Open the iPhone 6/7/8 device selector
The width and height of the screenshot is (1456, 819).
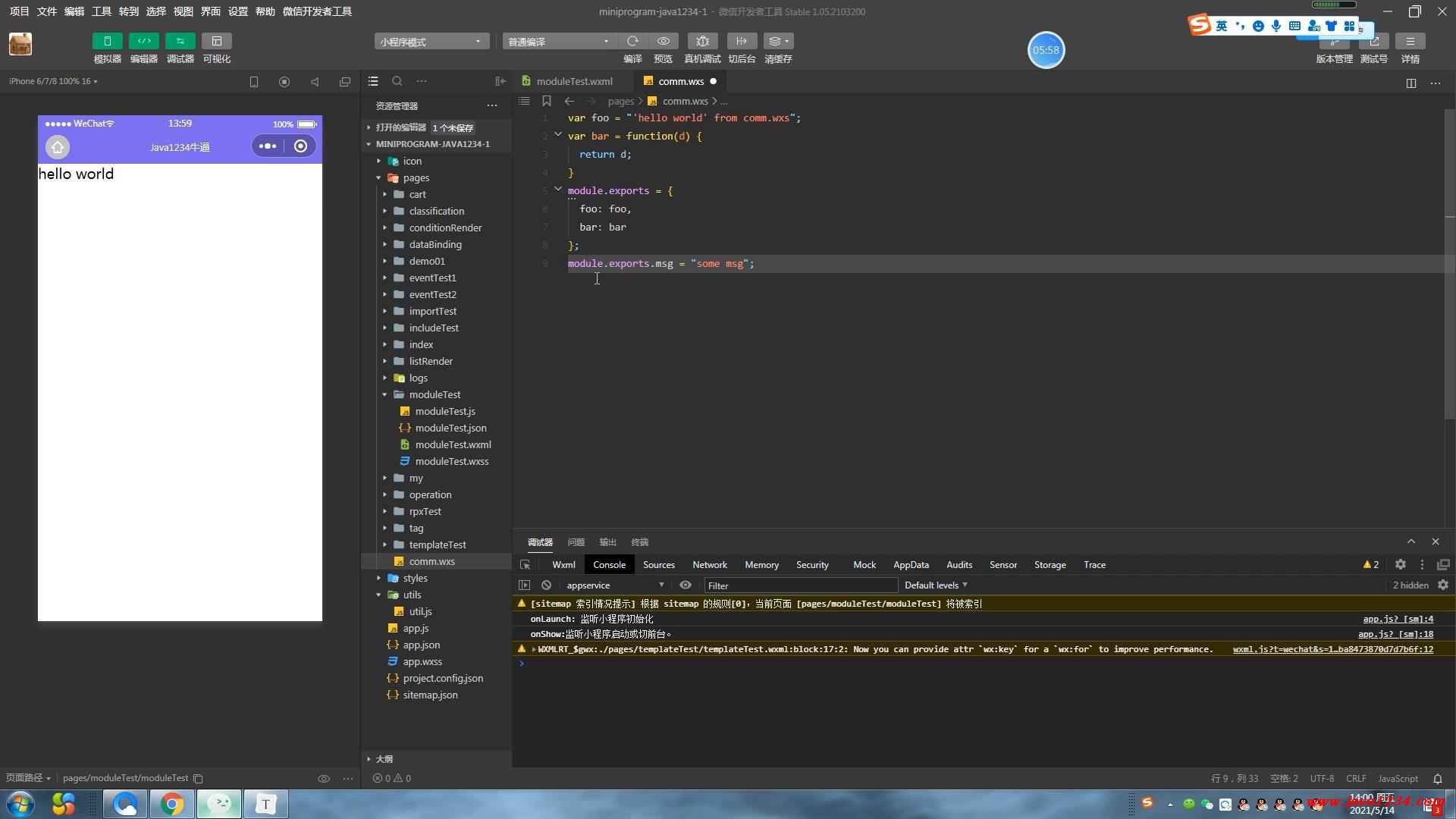53,81
